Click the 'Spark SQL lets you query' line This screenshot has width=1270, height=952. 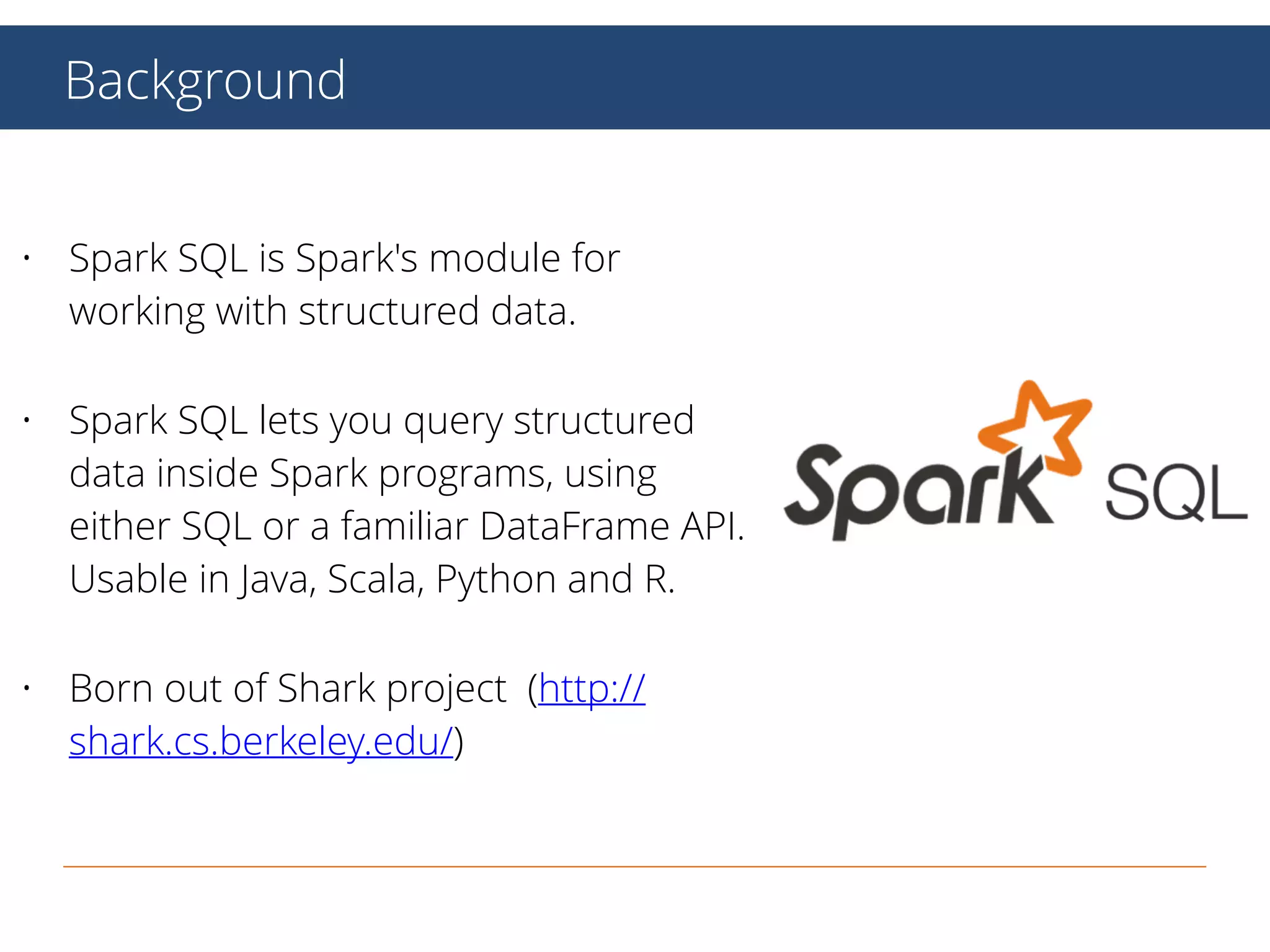coord(381,421)
